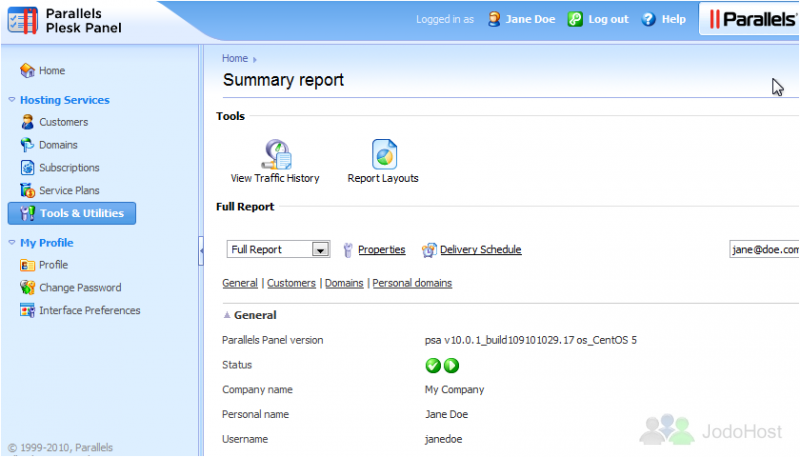This screenshot has height=457, width=800.
Task: Click the Jane Doe user icon
Action: (x=494, y=19)
